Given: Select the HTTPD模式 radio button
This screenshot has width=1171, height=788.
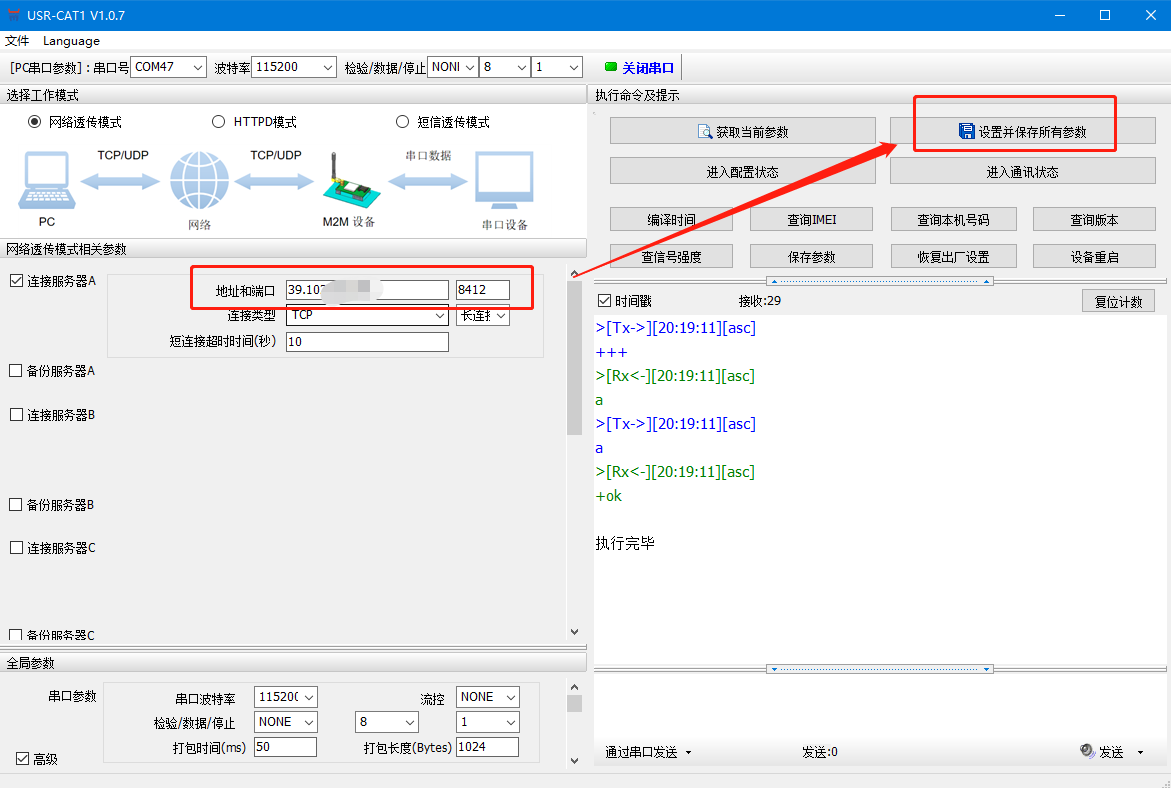Looking at the screenshot, I should point(219,122).
